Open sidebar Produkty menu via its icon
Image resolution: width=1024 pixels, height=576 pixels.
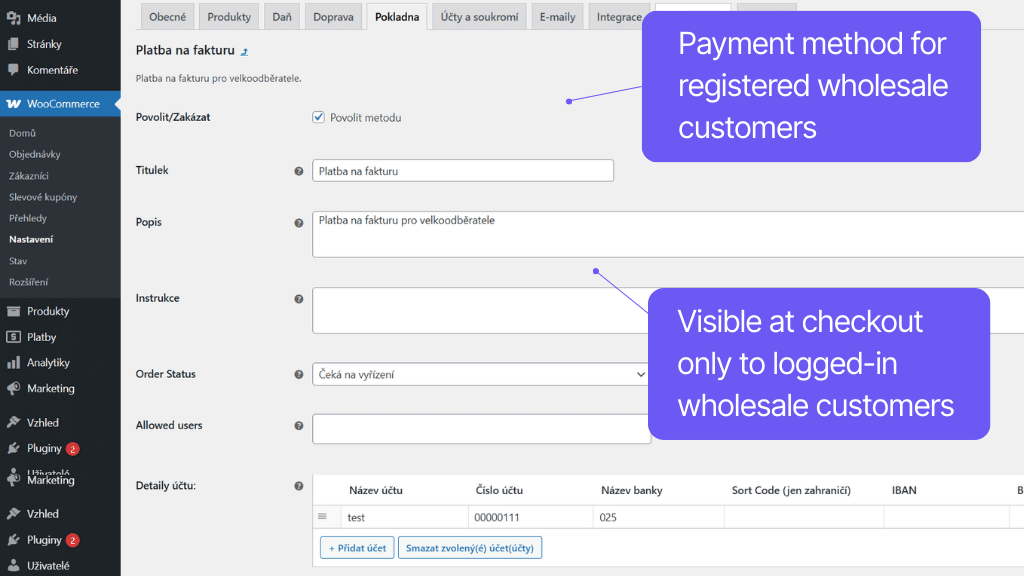13,311
